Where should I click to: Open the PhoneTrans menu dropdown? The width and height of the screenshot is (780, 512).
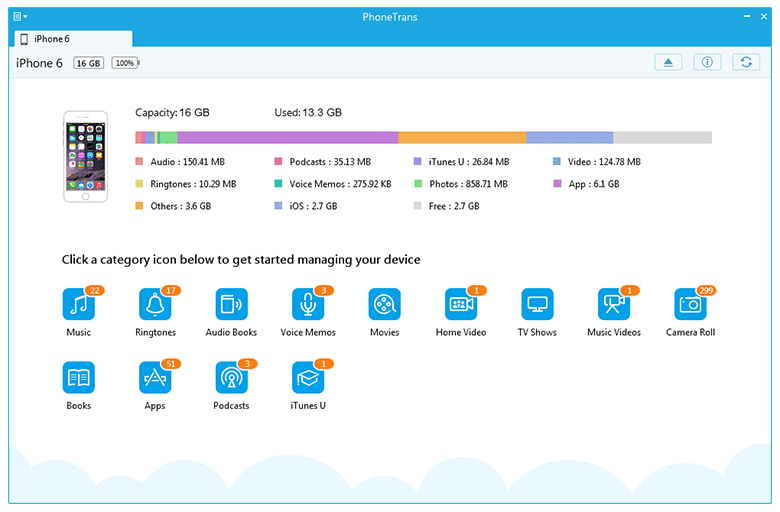20,16
